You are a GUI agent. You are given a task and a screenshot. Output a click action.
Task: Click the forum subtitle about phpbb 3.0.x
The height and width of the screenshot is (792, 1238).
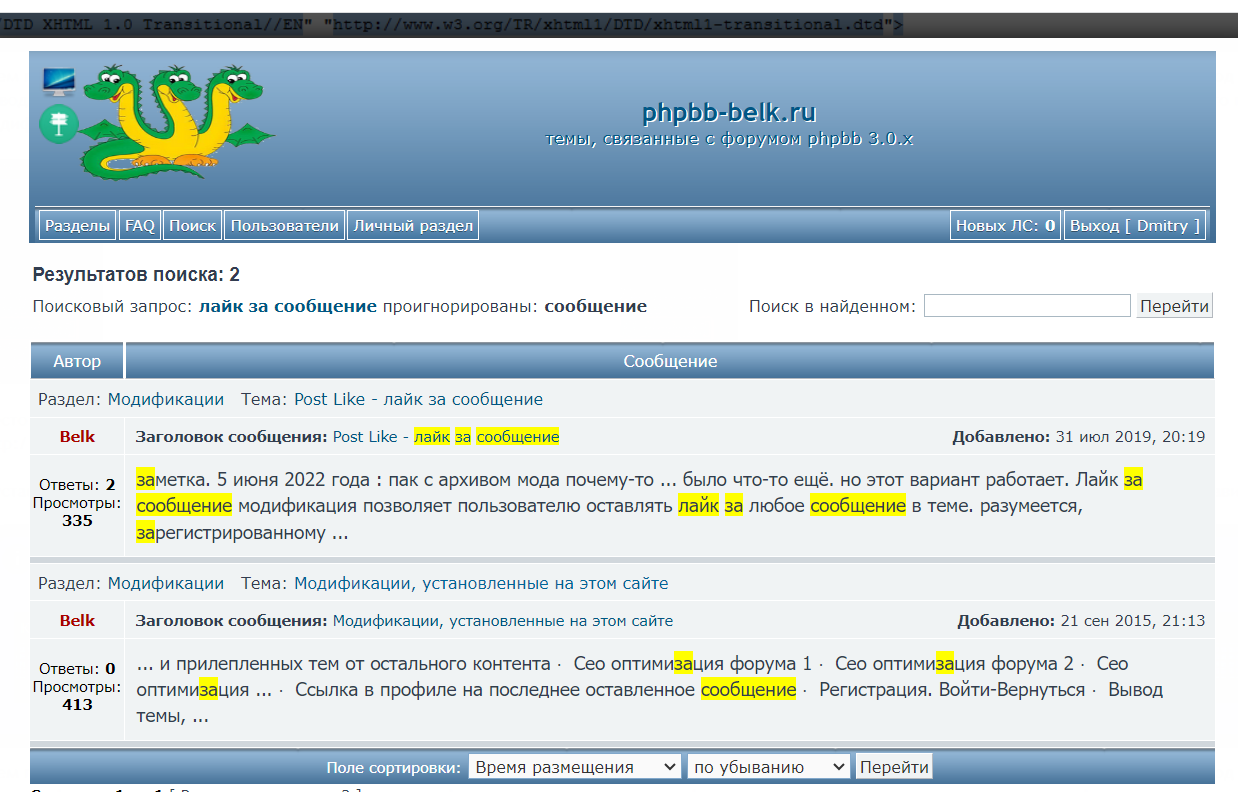point(729,138)
